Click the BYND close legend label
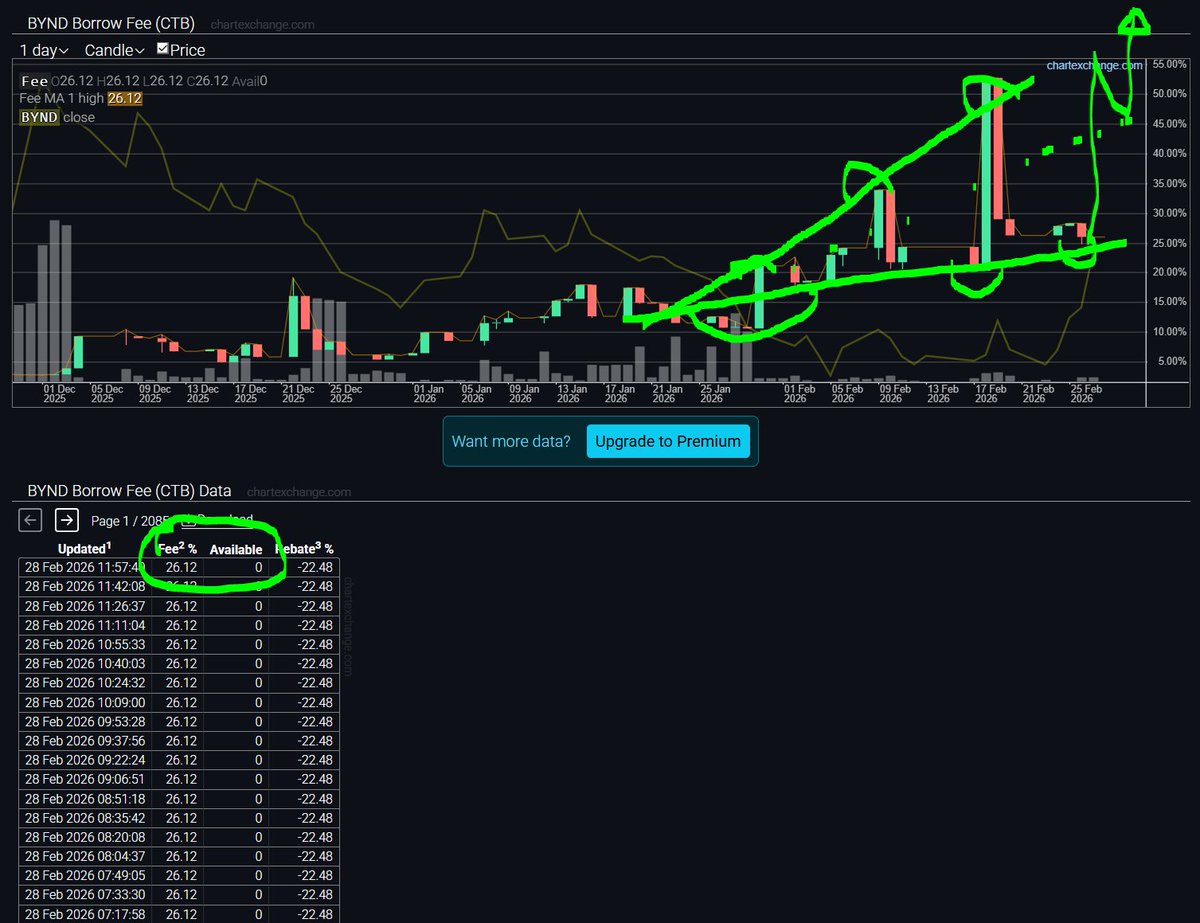 pyautogui.click(x=57, y=117)
